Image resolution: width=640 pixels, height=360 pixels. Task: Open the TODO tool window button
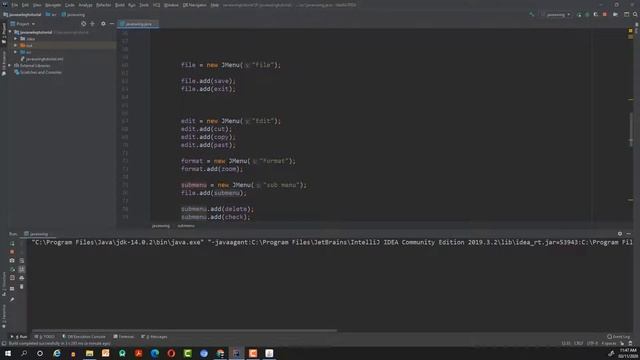coord(44,337)
